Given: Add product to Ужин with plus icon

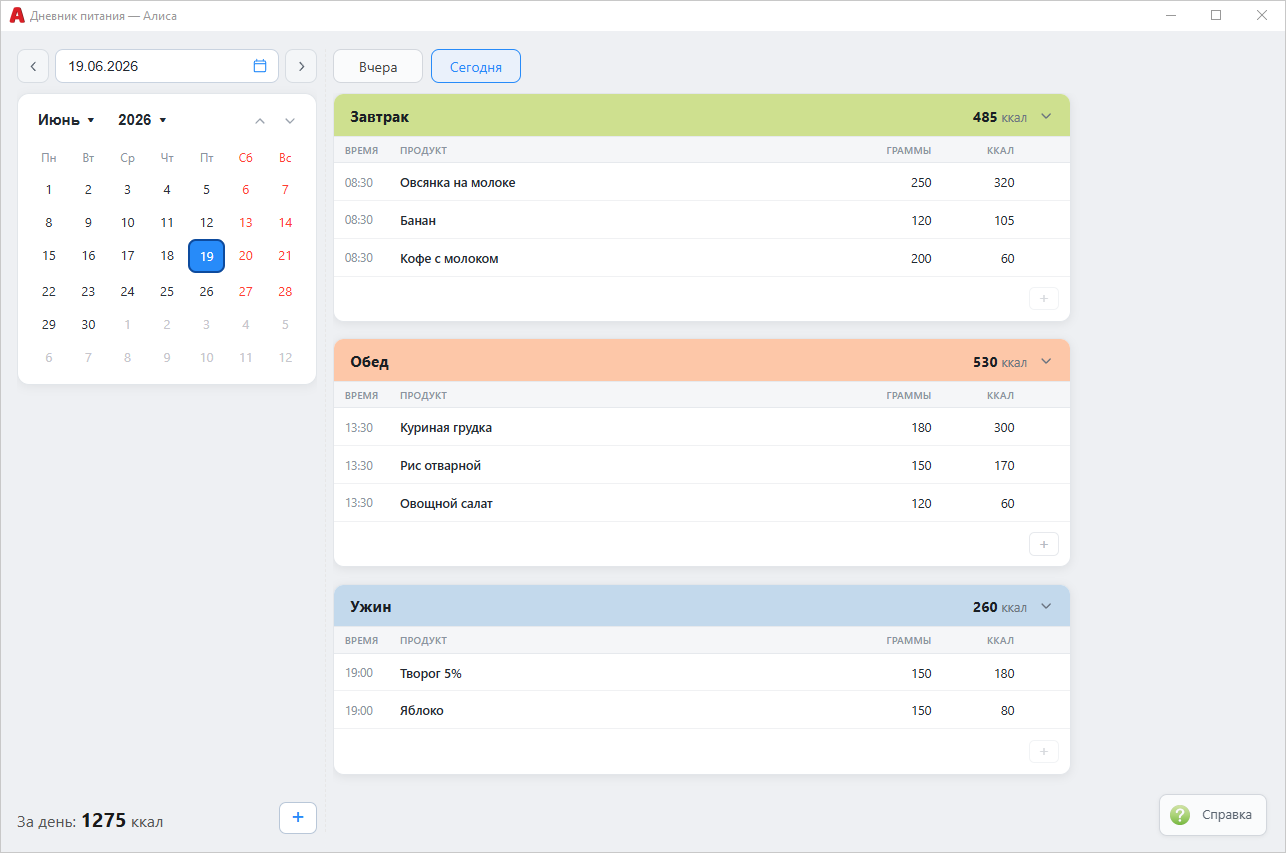Looking at the screenshot, I should click(1043, 751).
